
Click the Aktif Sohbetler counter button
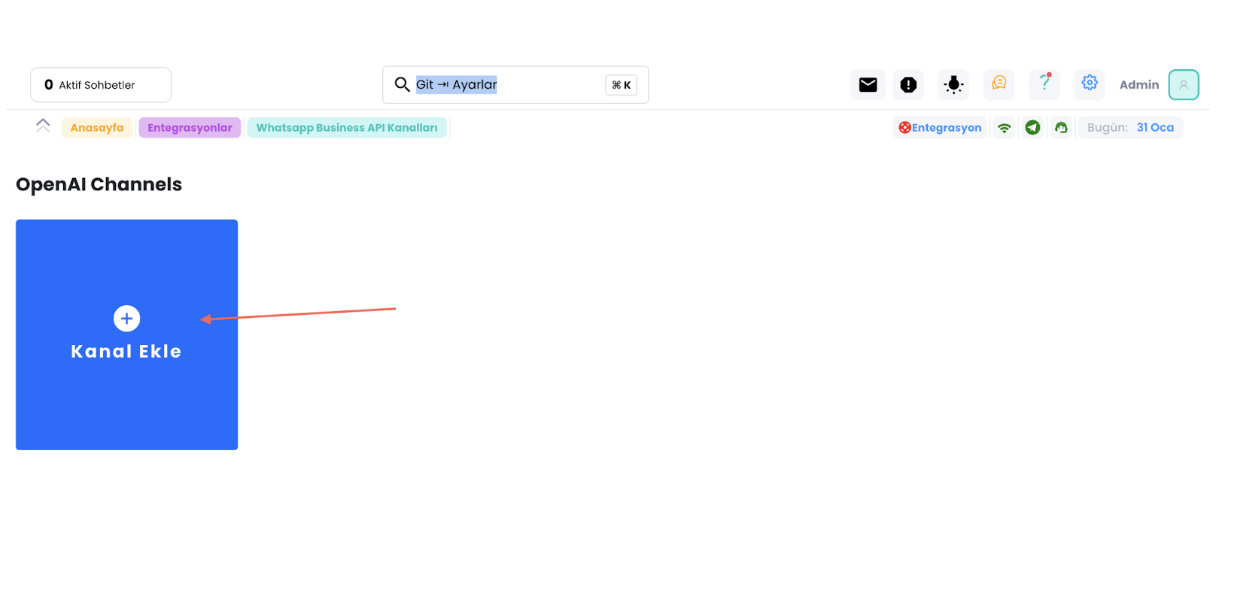point(101,85)
